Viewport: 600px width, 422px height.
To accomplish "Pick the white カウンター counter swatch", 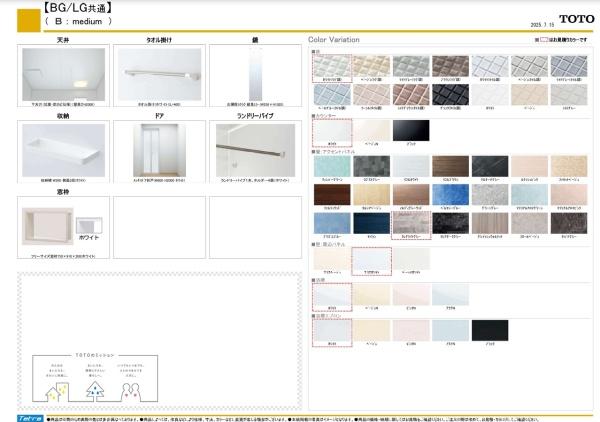I will click(330, 131).
